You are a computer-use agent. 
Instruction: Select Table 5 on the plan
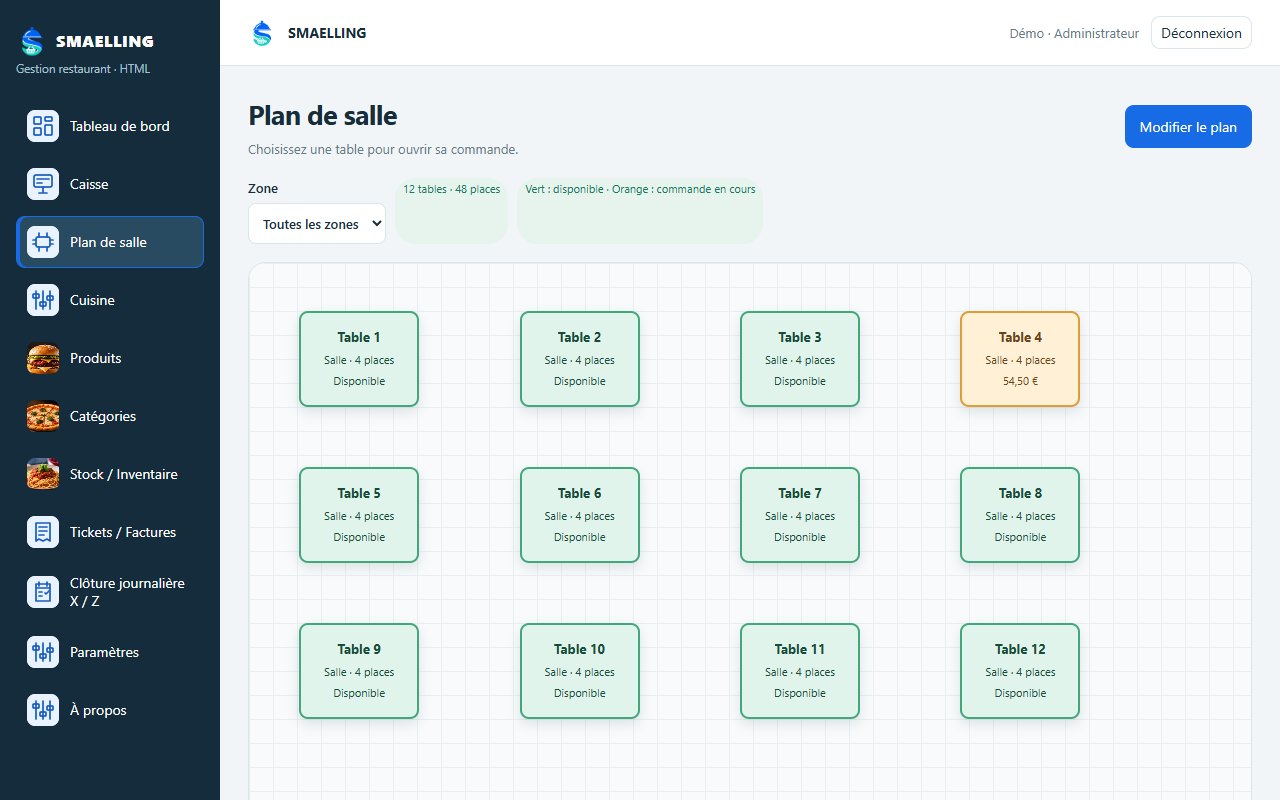click(359, 515)
